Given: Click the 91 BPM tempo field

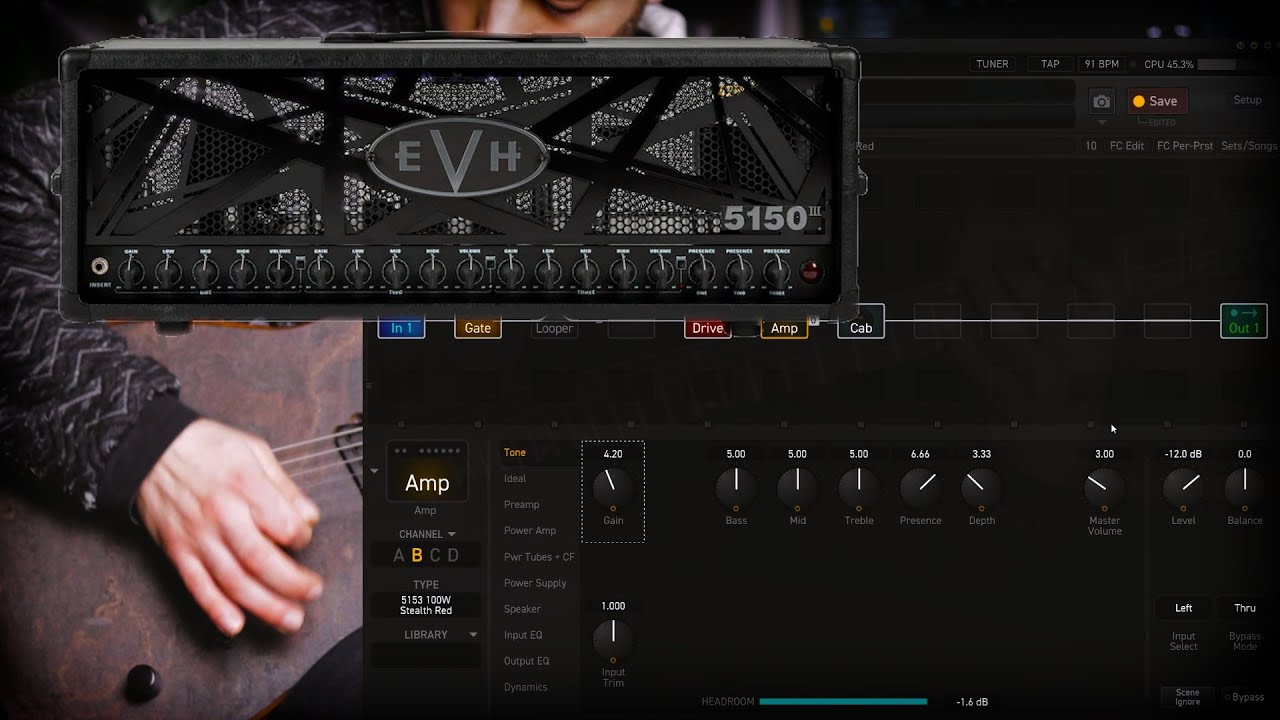Looking at the screenshot, I should [1102, 64].
